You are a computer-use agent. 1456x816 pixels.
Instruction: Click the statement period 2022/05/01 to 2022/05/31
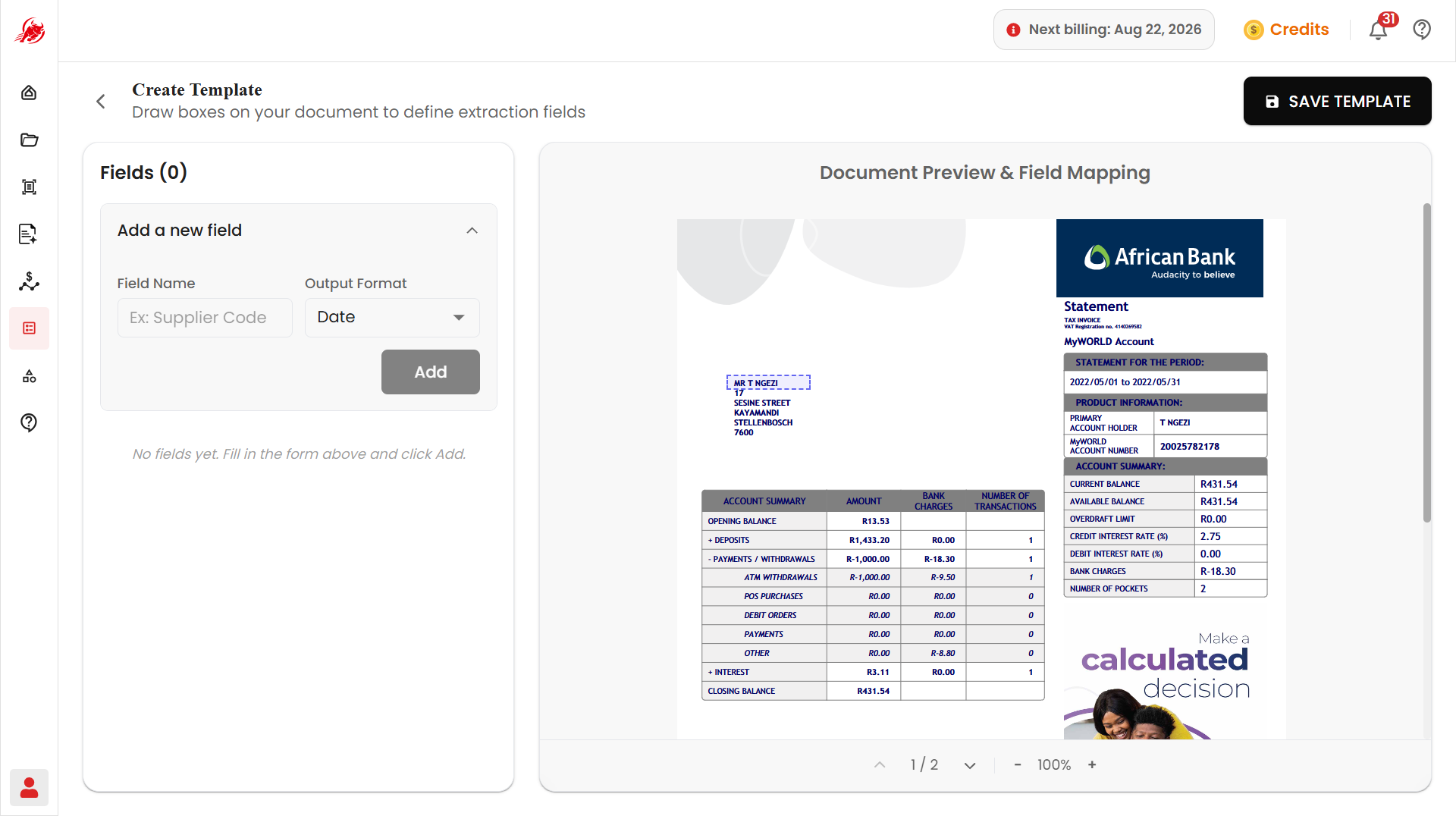[x=1125, y=382]
